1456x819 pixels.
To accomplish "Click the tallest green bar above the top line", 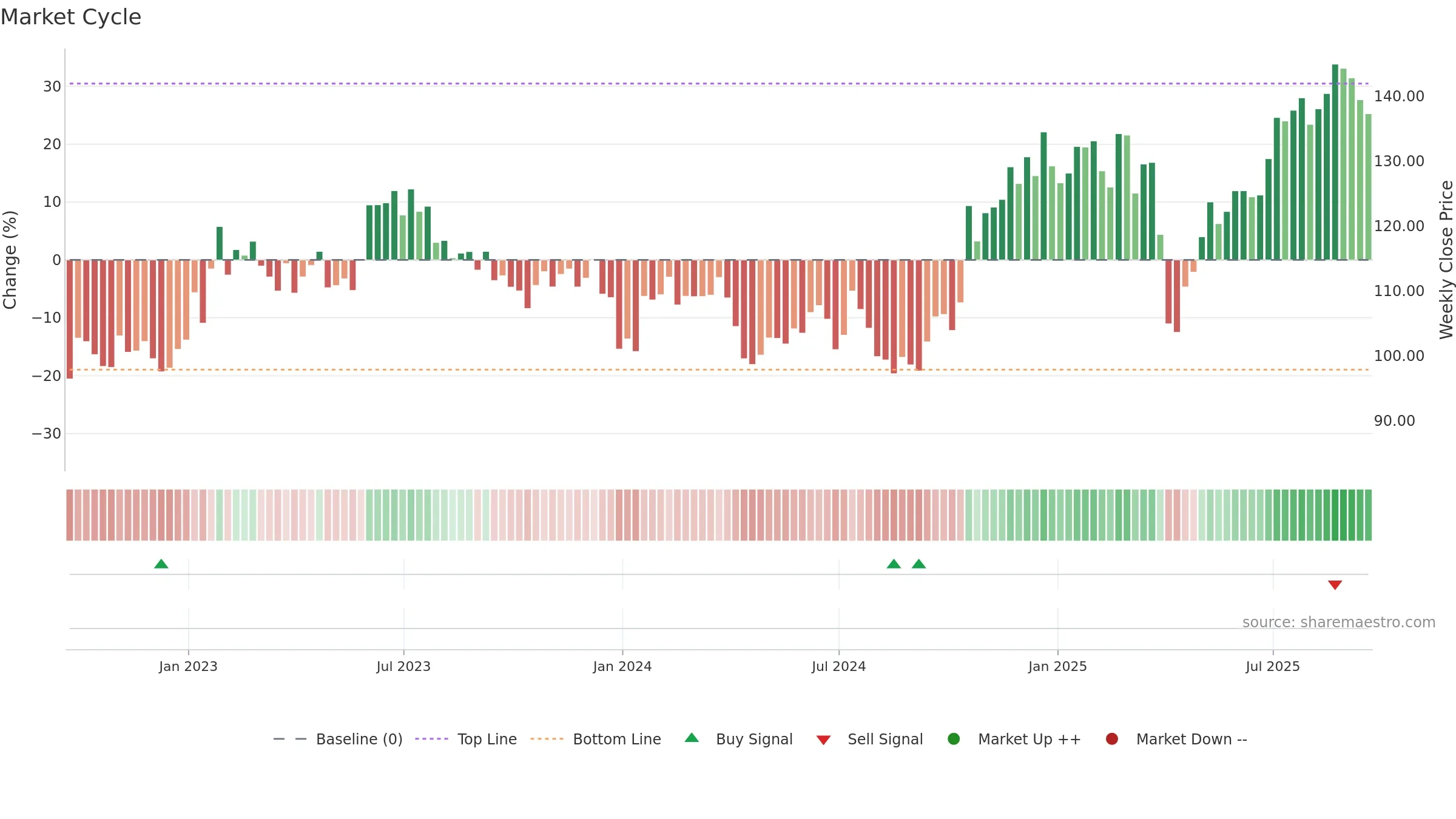I will click(1335, 162).
